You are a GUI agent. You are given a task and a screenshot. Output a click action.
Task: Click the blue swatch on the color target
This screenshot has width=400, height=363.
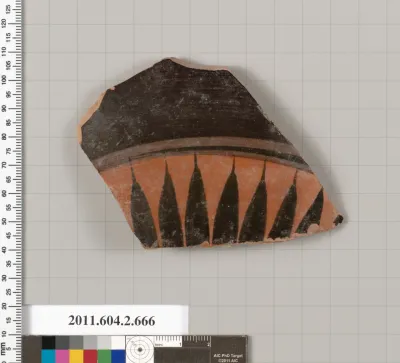pos(118,356)
